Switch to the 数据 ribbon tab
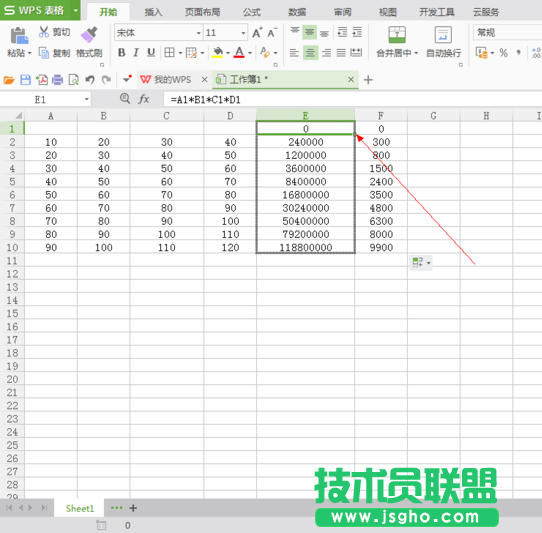542x533 pixels. coord(297,12)
